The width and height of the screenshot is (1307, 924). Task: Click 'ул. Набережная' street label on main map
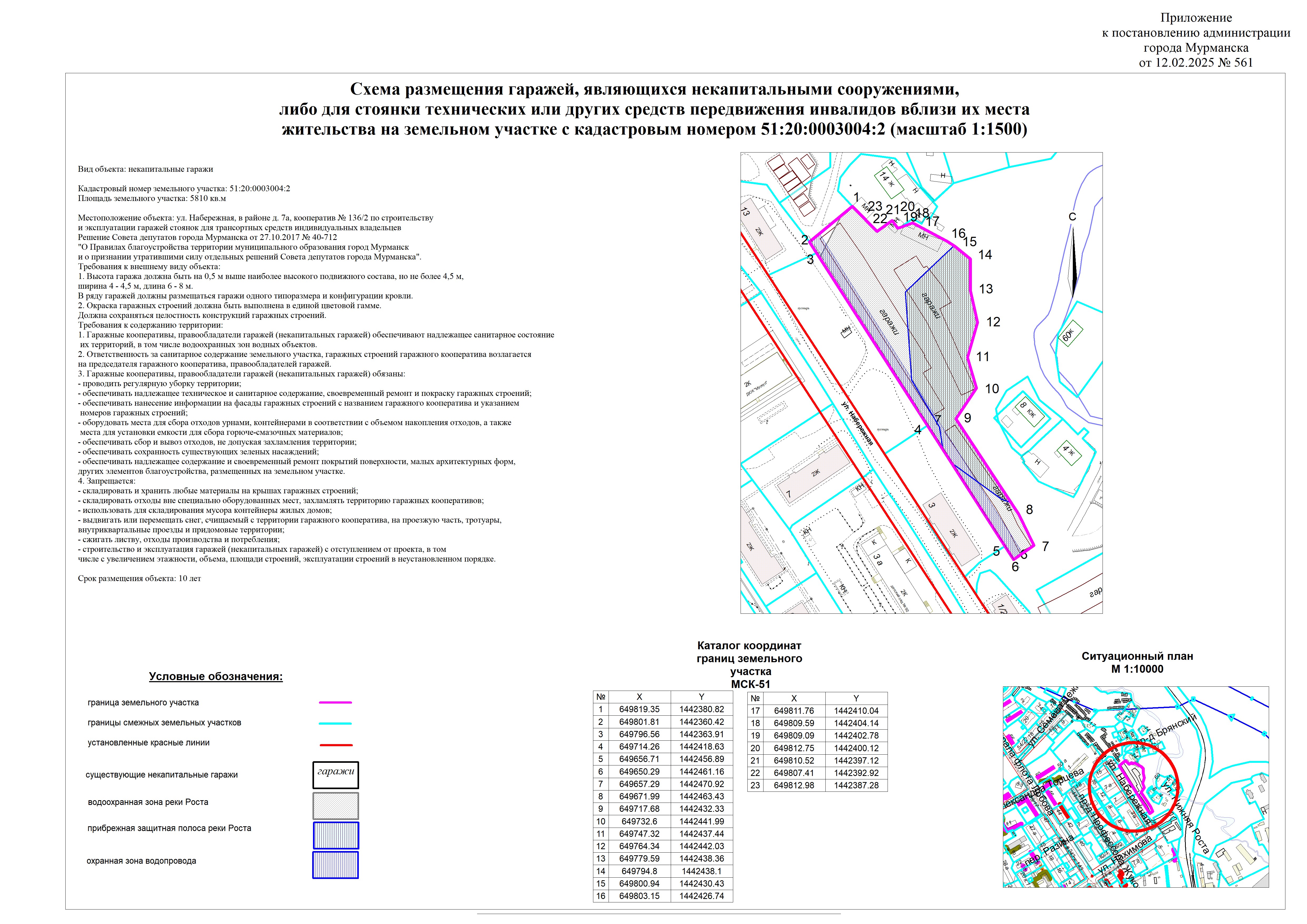[858, 424]
